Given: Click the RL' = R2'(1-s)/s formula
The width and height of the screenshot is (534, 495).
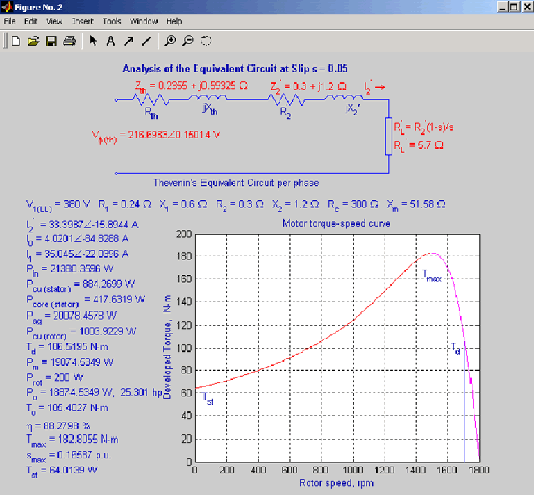Looking at the screenshot, I should pyautogui.click(x=423, y=127).
